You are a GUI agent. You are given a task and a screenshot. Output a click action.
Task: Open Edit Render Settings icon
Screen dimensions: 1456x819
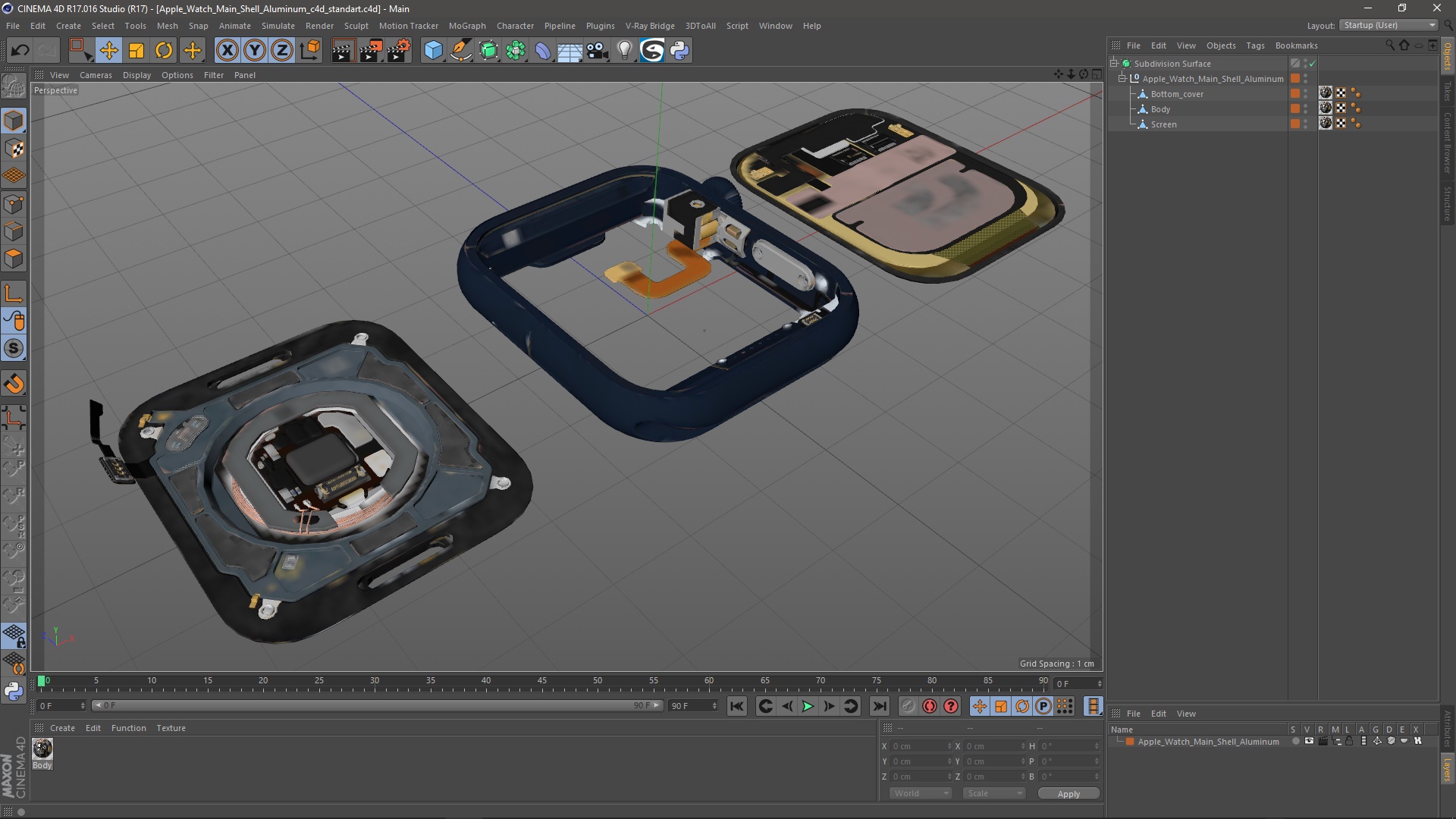(x=399, y=51)
